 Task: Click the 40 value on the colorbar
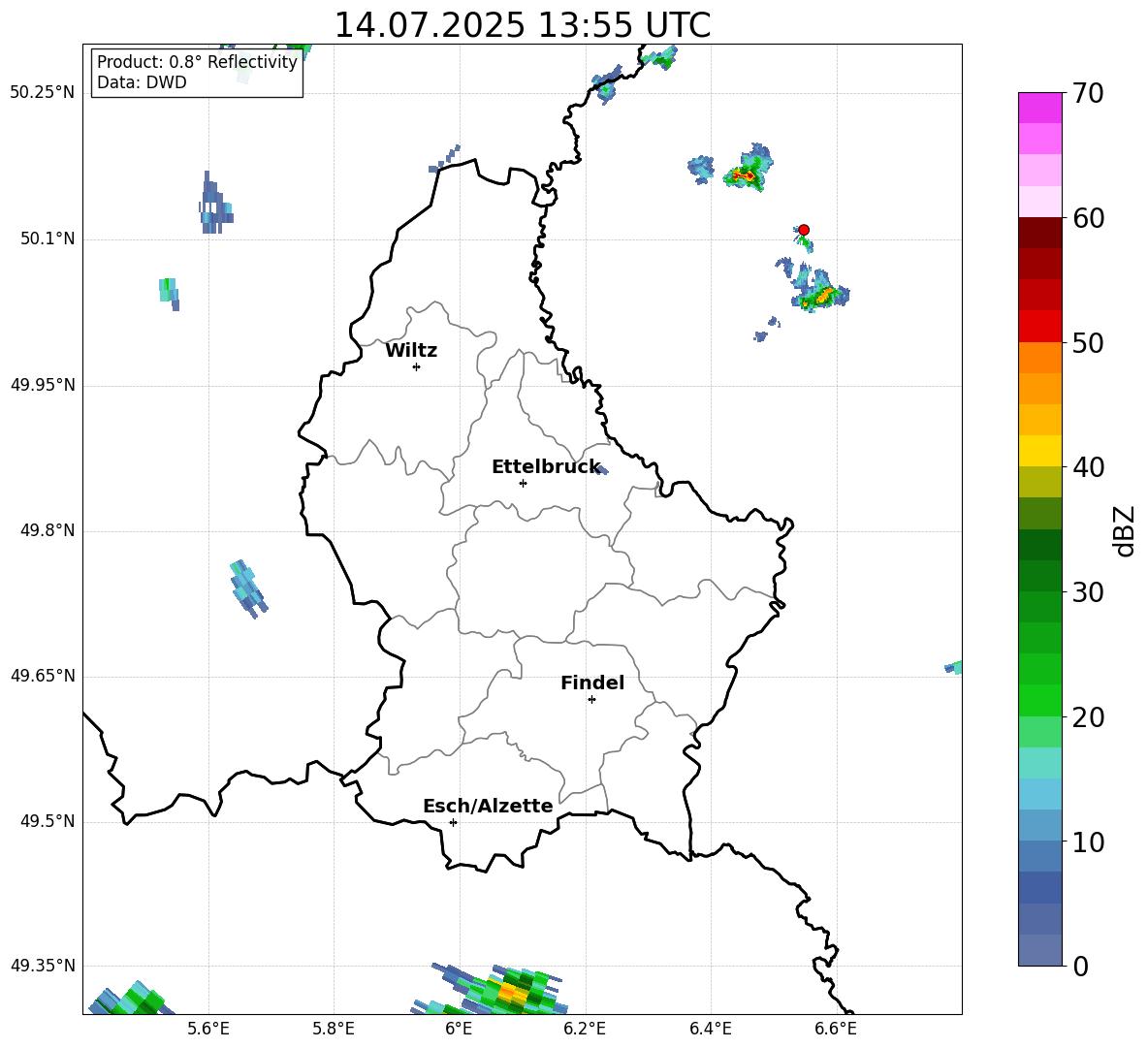coord(1088,467)
